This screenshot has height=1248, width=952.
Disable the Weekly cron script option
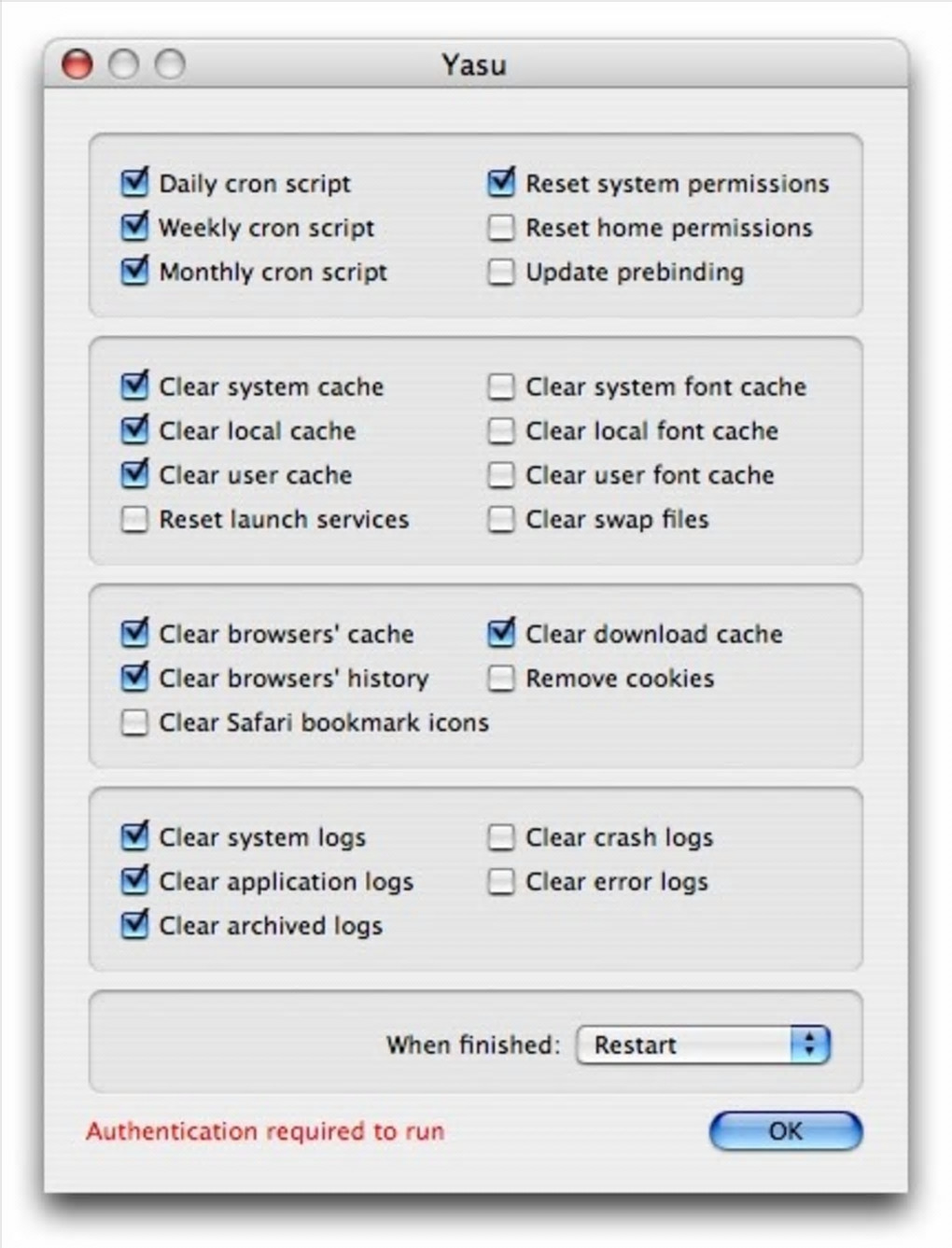click(135, 227)
